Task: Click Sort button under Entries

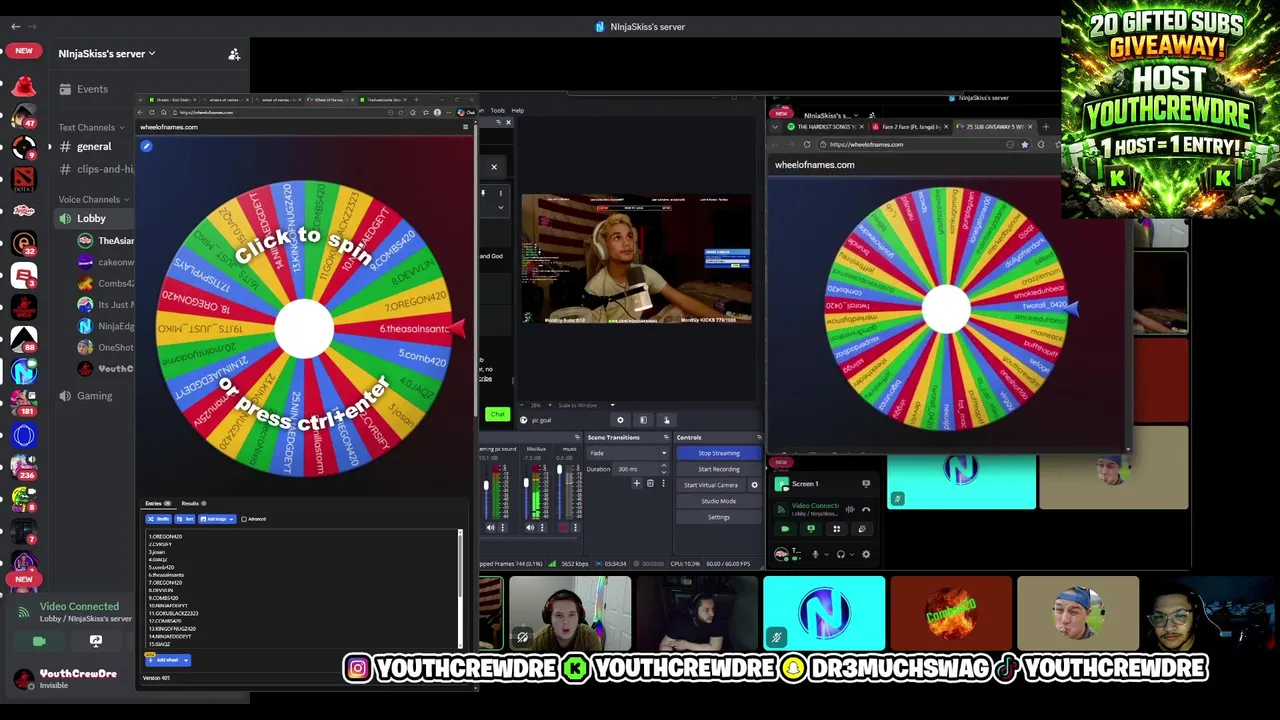Action: click(x=185, y=519)
